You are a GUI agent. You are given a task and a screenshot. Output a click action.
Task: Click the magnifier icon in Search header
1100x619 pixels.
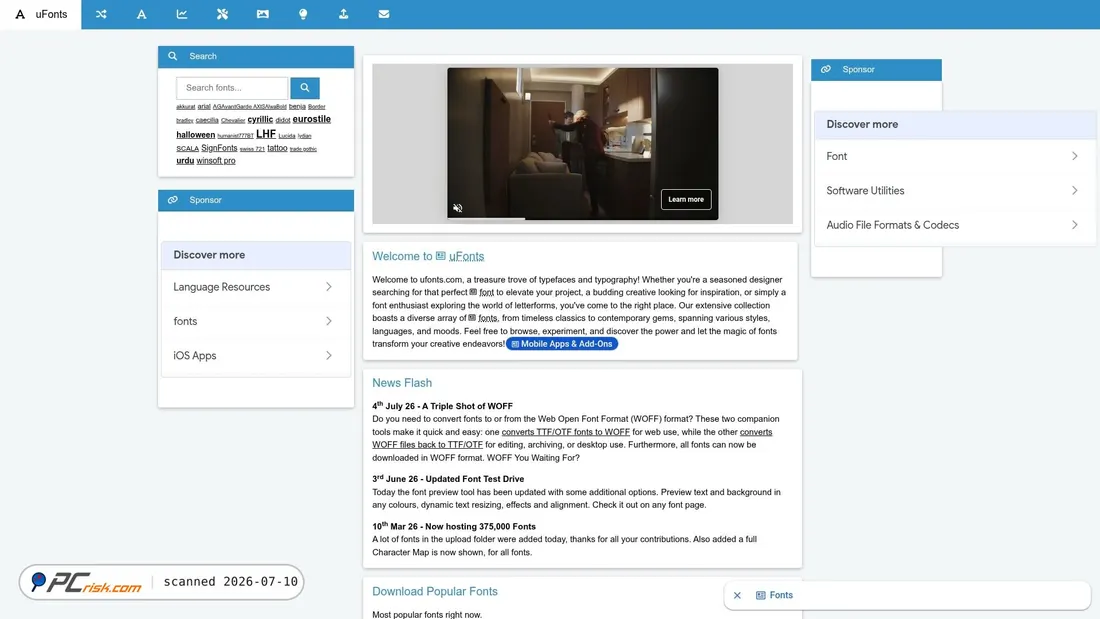[173, 56]
